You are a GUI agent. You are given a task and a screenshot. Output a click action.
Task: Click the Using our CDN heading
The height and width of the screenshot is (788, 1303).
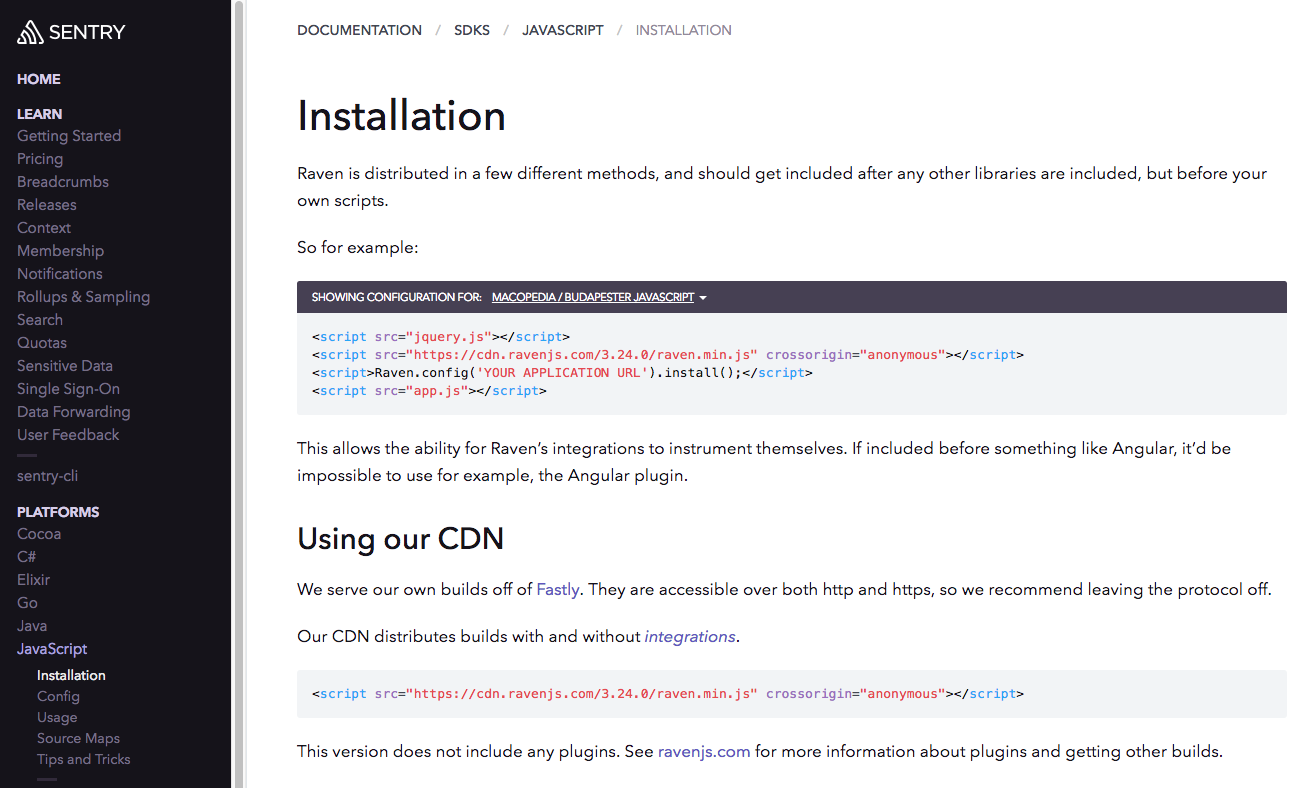point(400,539)
